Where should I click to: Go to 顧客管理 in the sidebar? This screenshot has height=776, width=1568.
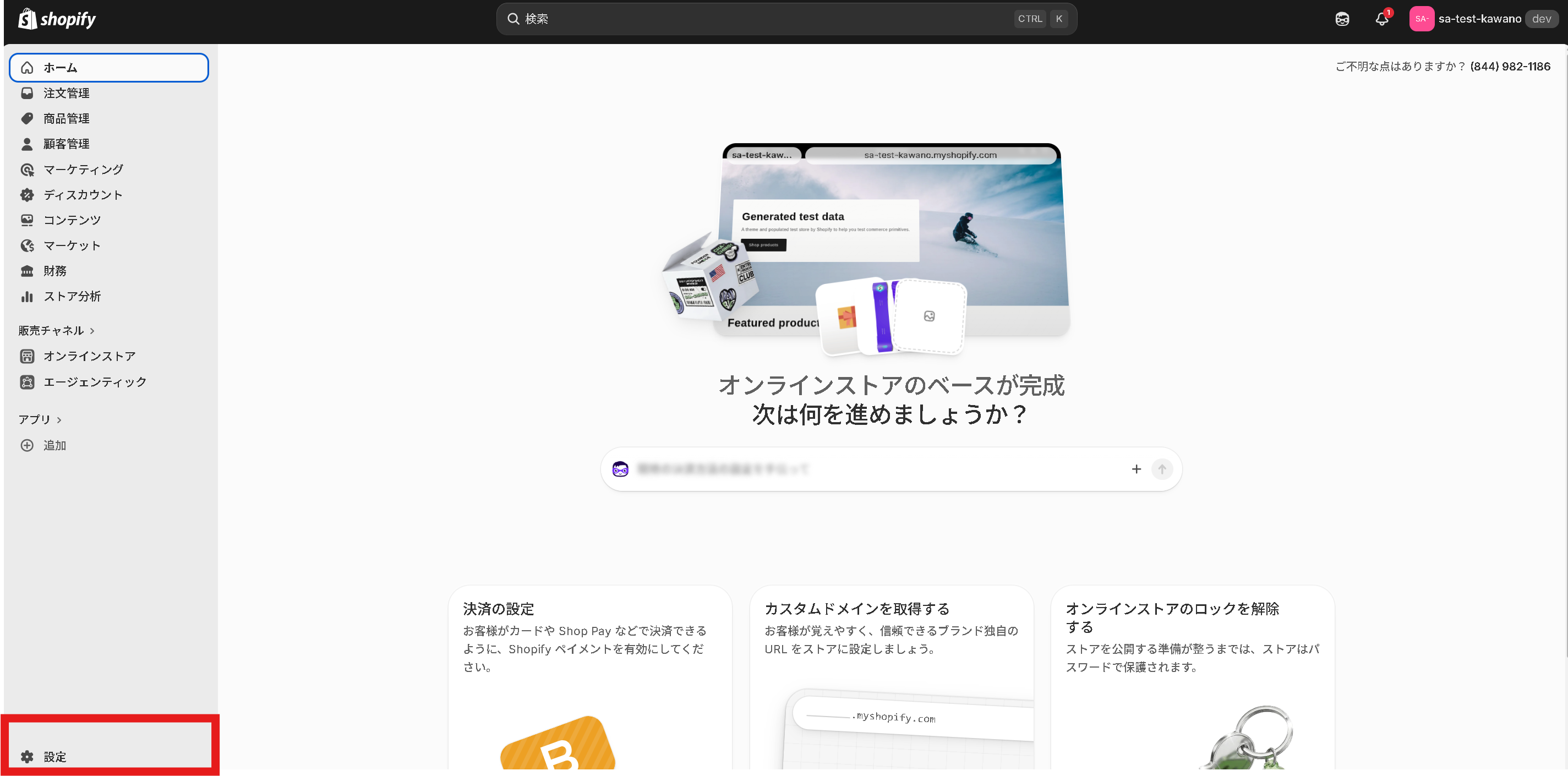(x=109, y=144)
